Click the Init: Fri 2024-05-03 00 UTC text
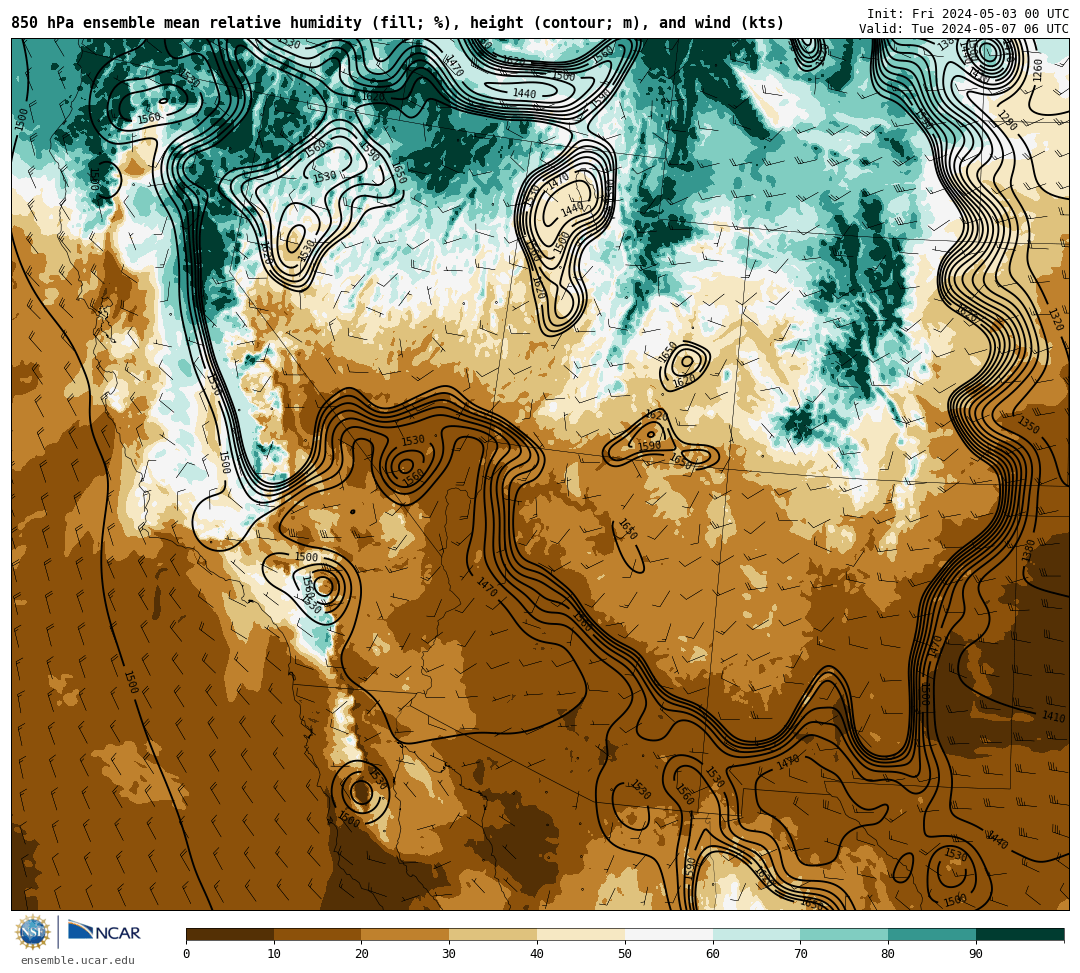This screenshot has height=973, width=1080. pyautogui.click(x=968, y=13)
